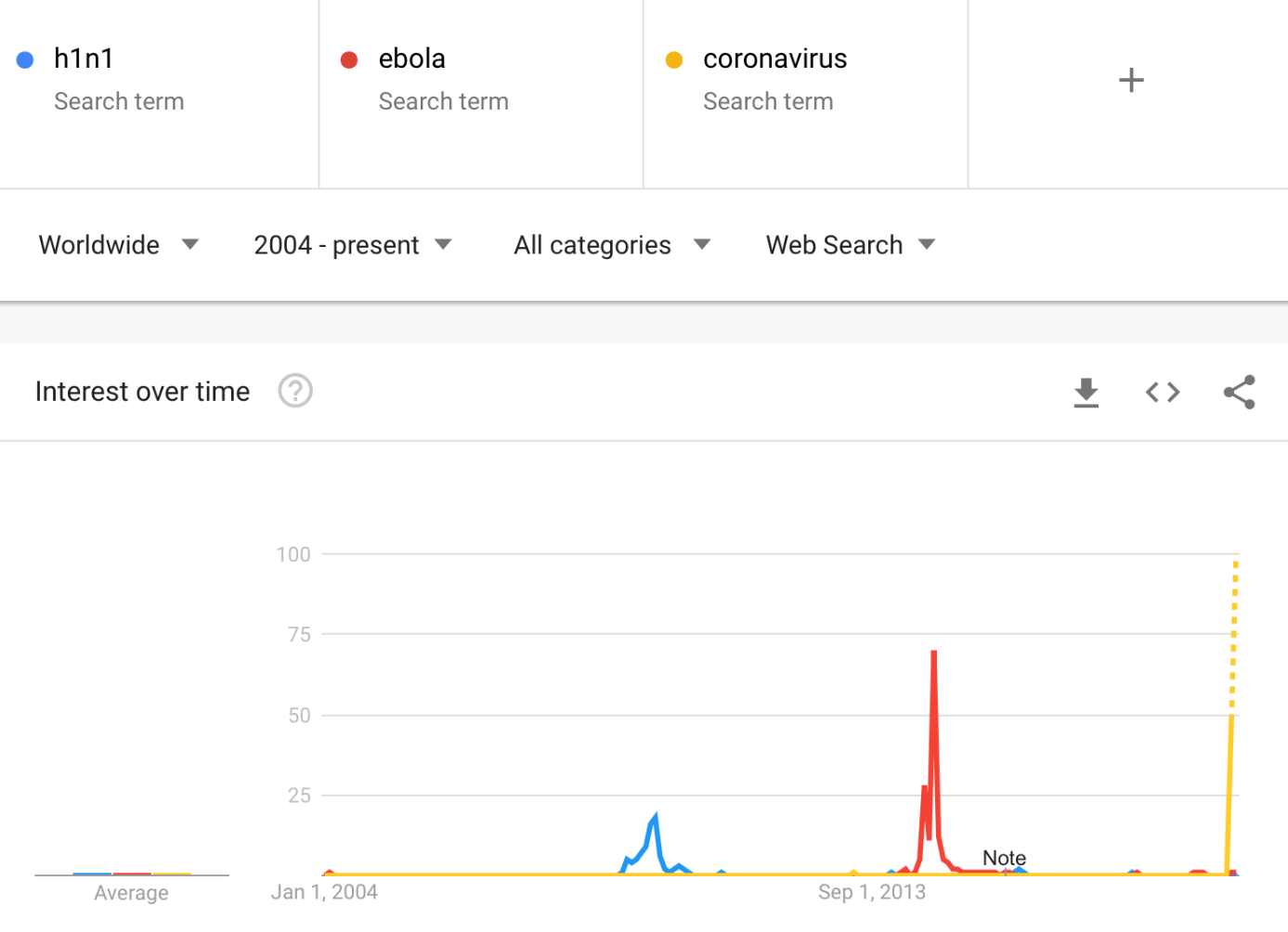Screen dimensions: 1288x932
Task: Click the red ebola color dot
Action: pos(349,60)
